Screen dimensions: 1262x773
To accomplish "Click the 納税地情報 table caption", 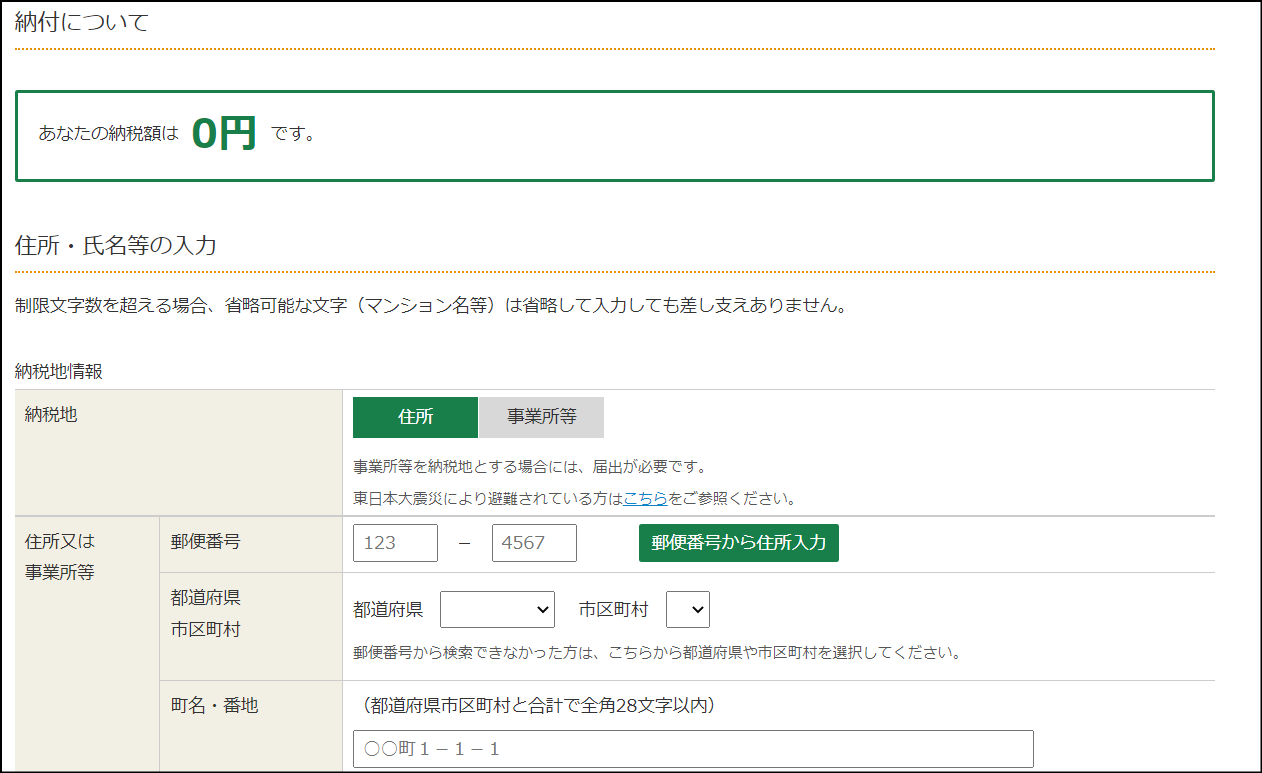I will 59,371.
